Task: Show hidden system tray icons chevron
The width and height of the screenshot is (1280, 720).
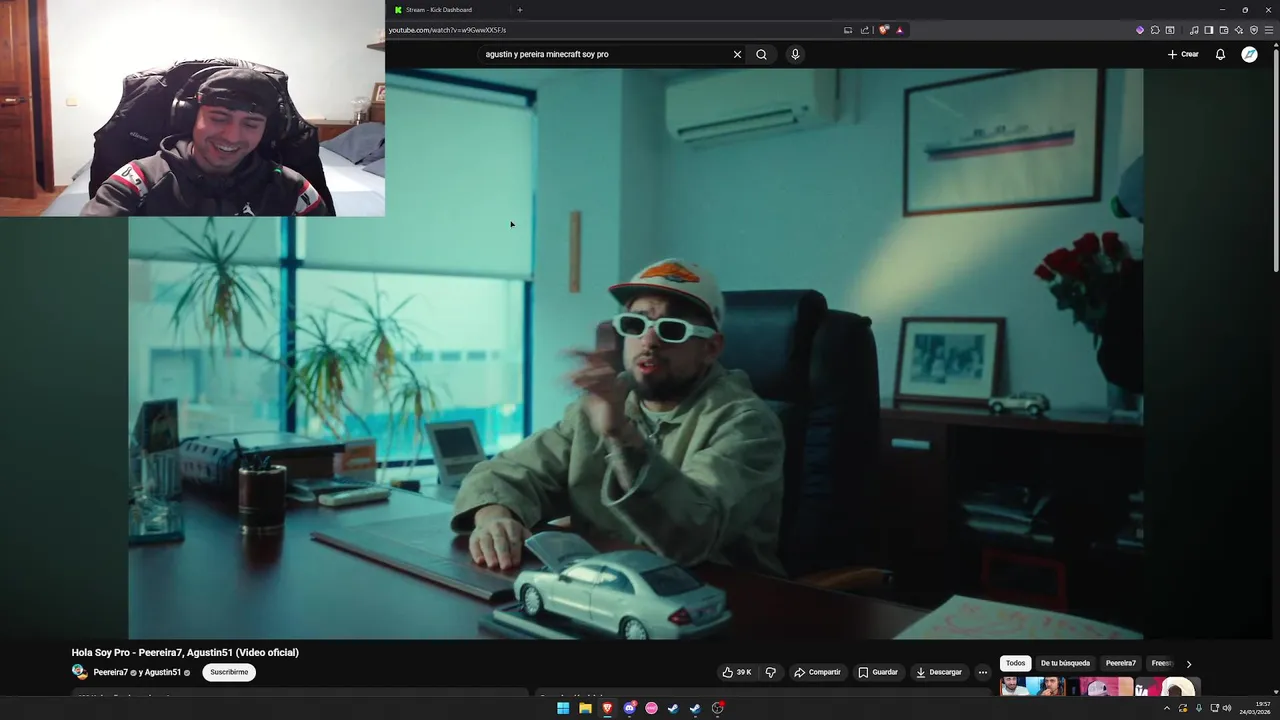Action: coord(1166,708)
